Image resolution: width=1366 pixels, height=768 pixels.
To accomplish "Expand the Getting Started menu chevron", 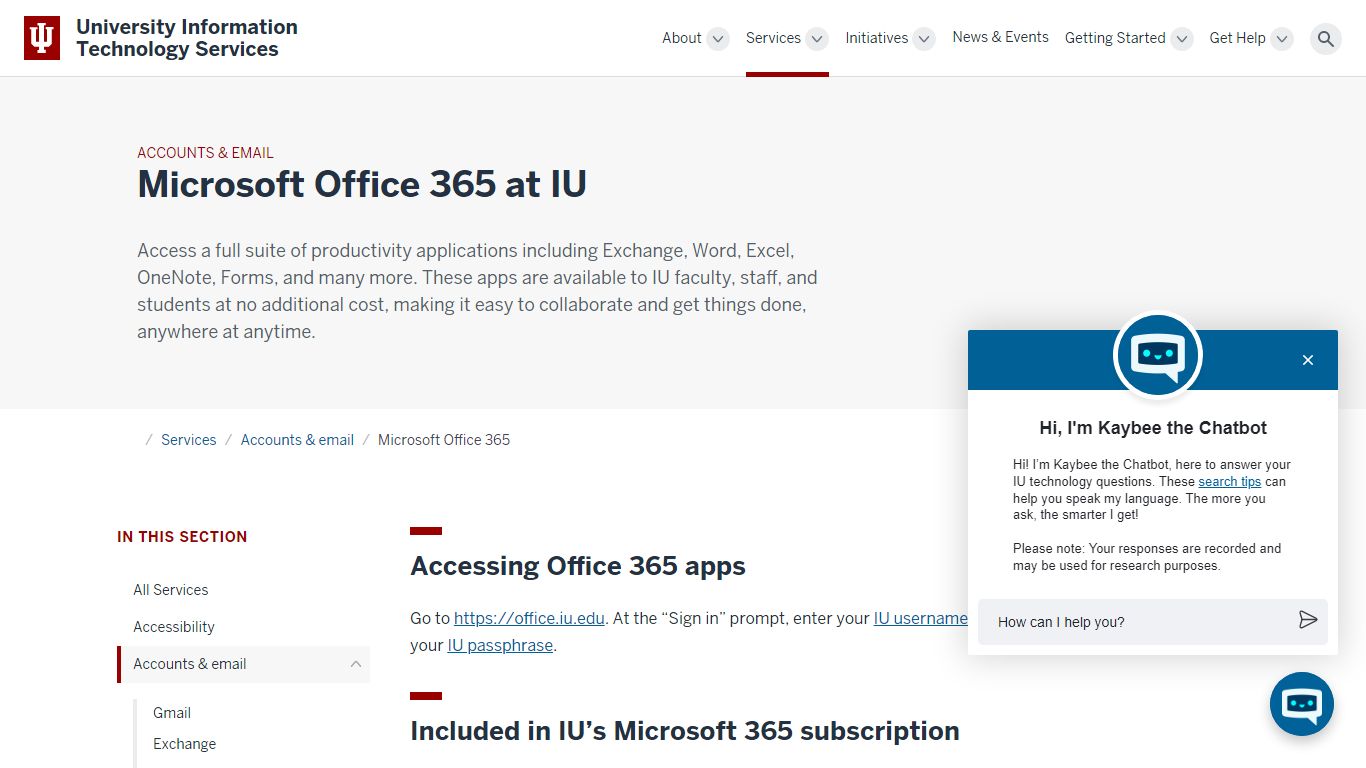I will coord(1182,39).
